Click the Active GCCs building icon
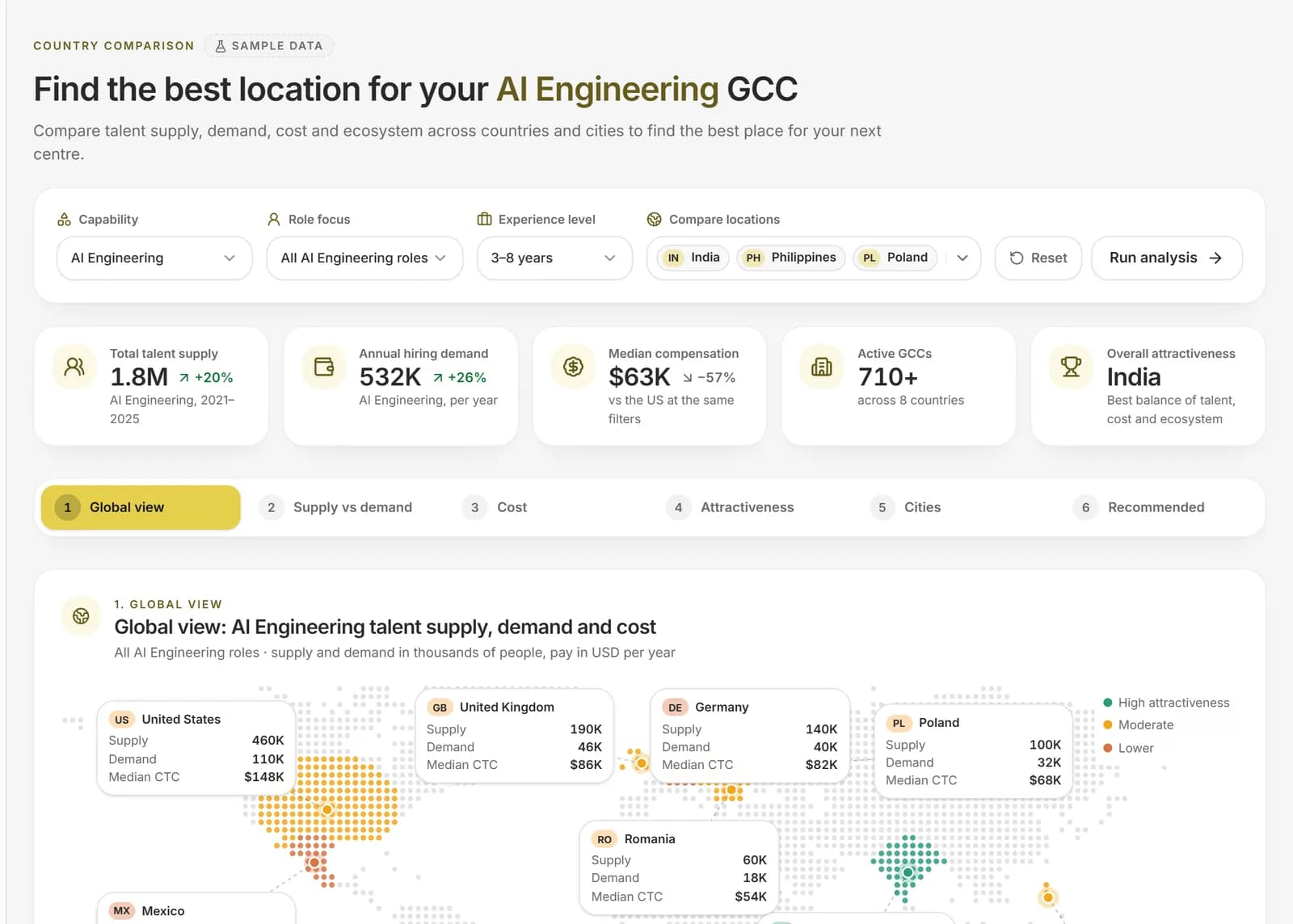 click(x=822, y=367)
